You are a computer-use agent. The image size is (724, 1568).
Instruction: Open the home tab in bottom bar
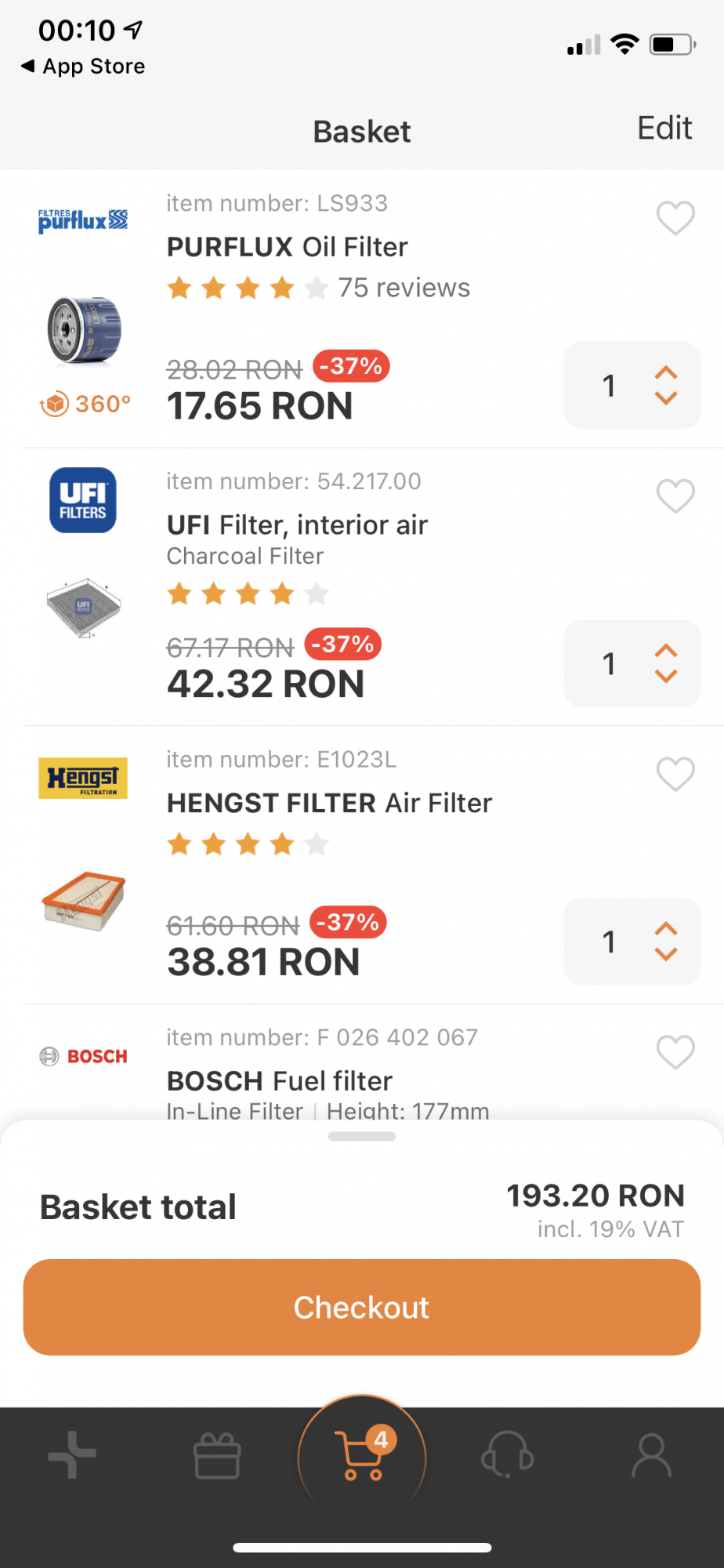coord(72,1455)
